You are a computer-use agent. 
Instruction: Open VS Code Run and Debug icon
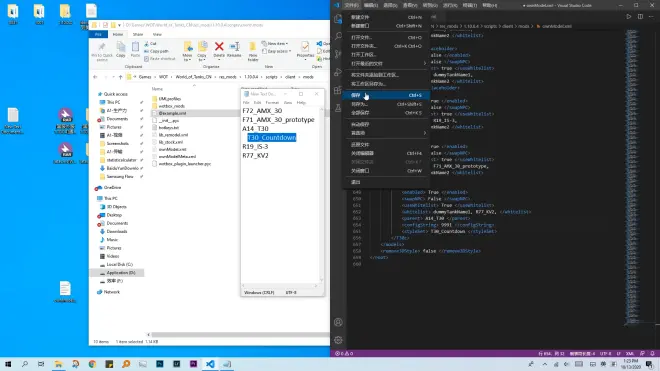pos(338,72)
